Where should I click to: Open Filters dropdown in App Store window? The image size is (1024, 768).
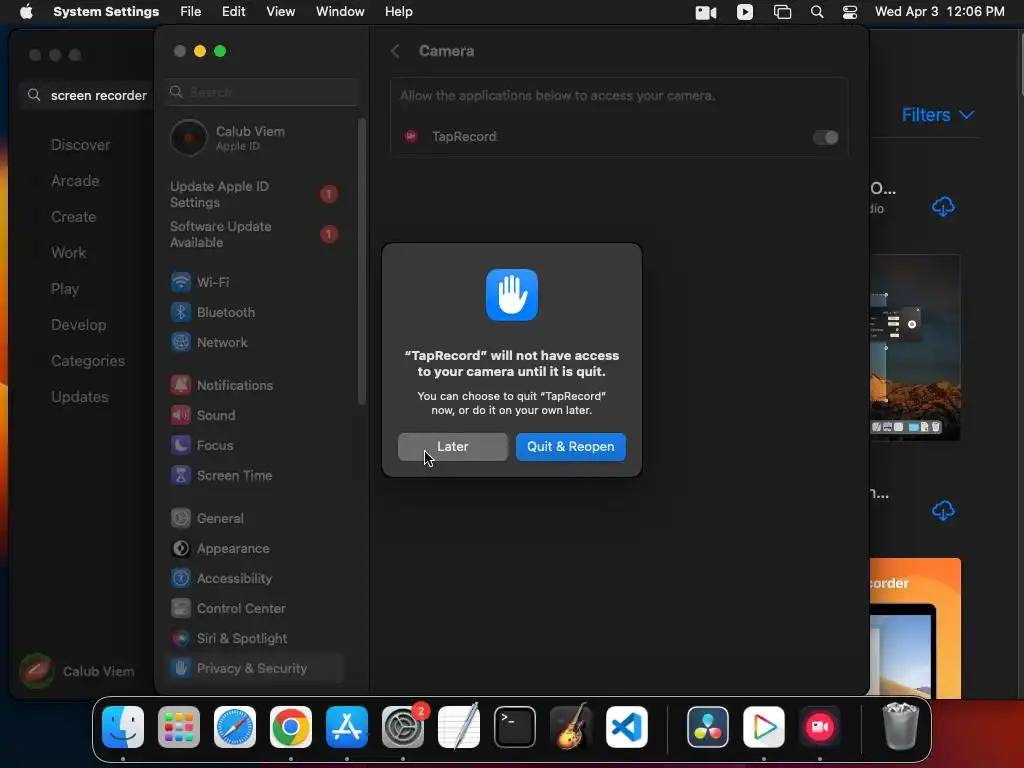(x=938, y=115)
